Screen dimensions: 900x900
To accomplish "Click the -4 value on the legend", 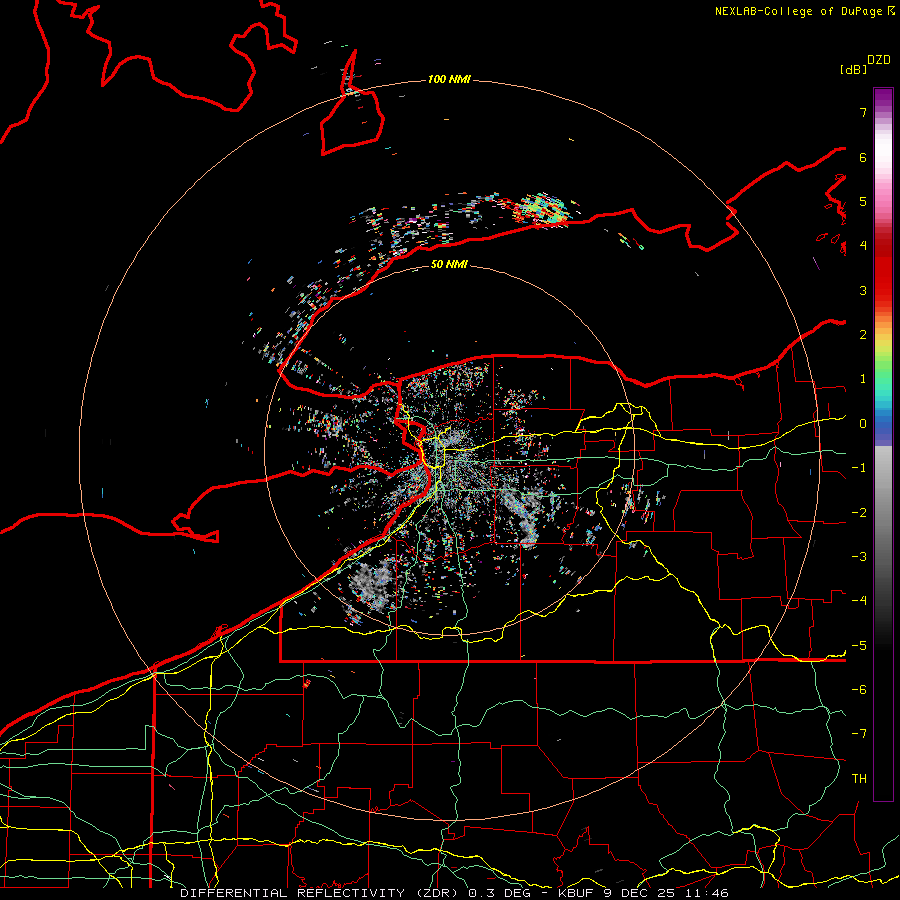I will point(859,601).
